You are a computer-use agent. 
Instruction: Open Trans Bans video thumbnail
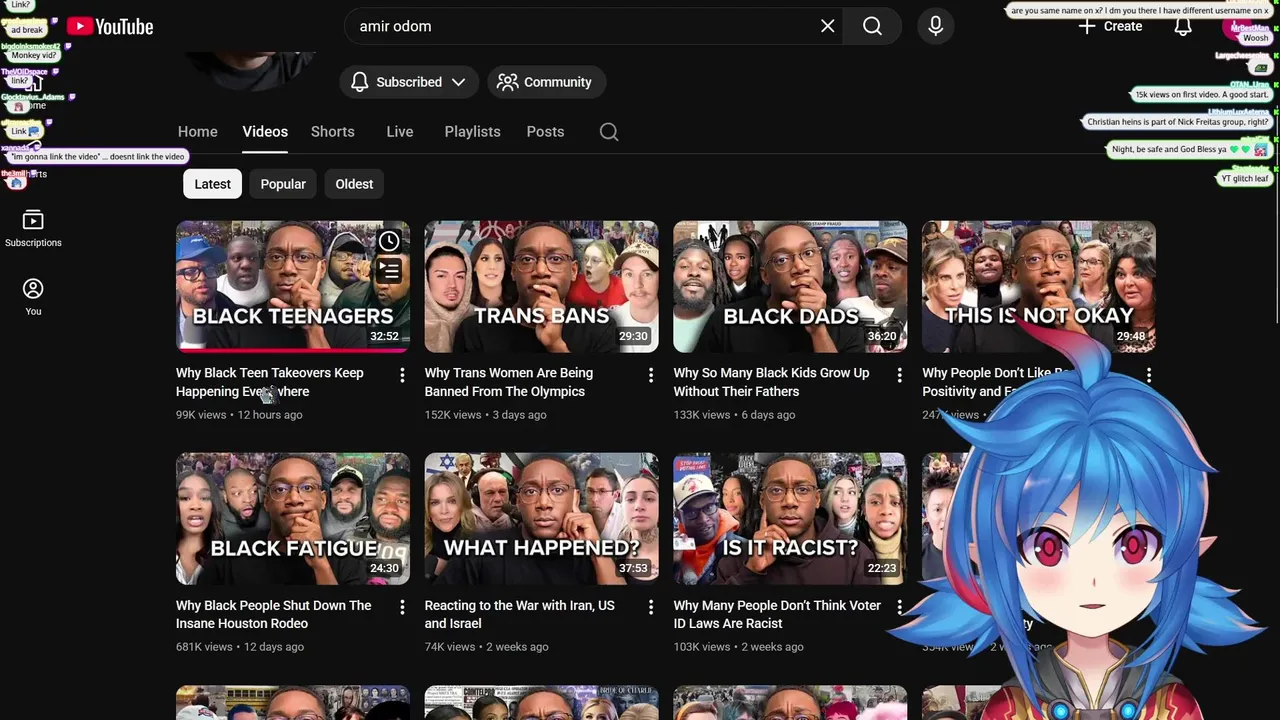pyautogui.click(x=542, y=287)
